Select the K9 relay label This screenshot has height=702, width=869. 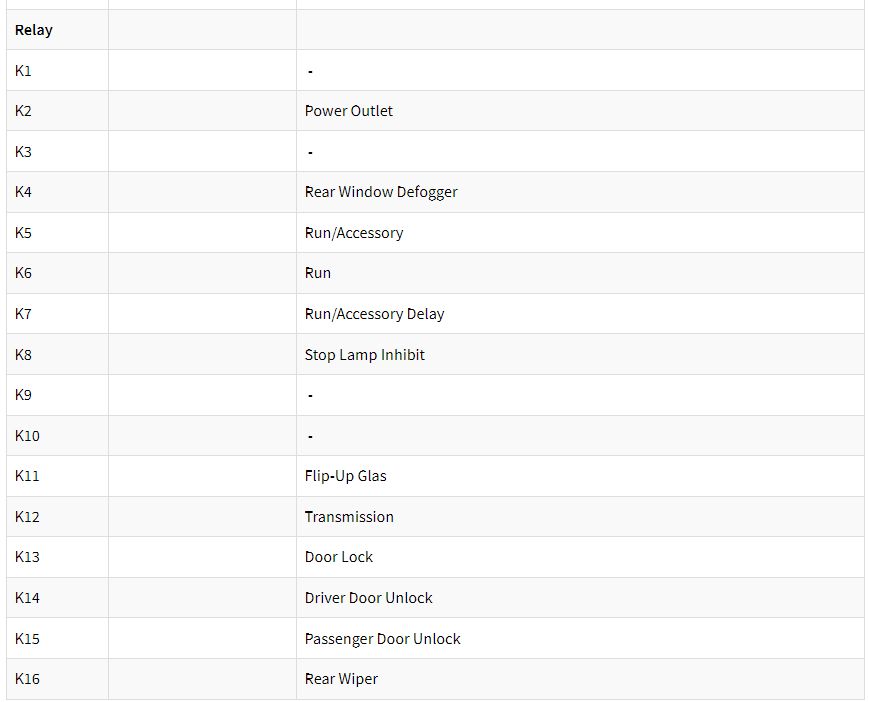coord(23,395)
